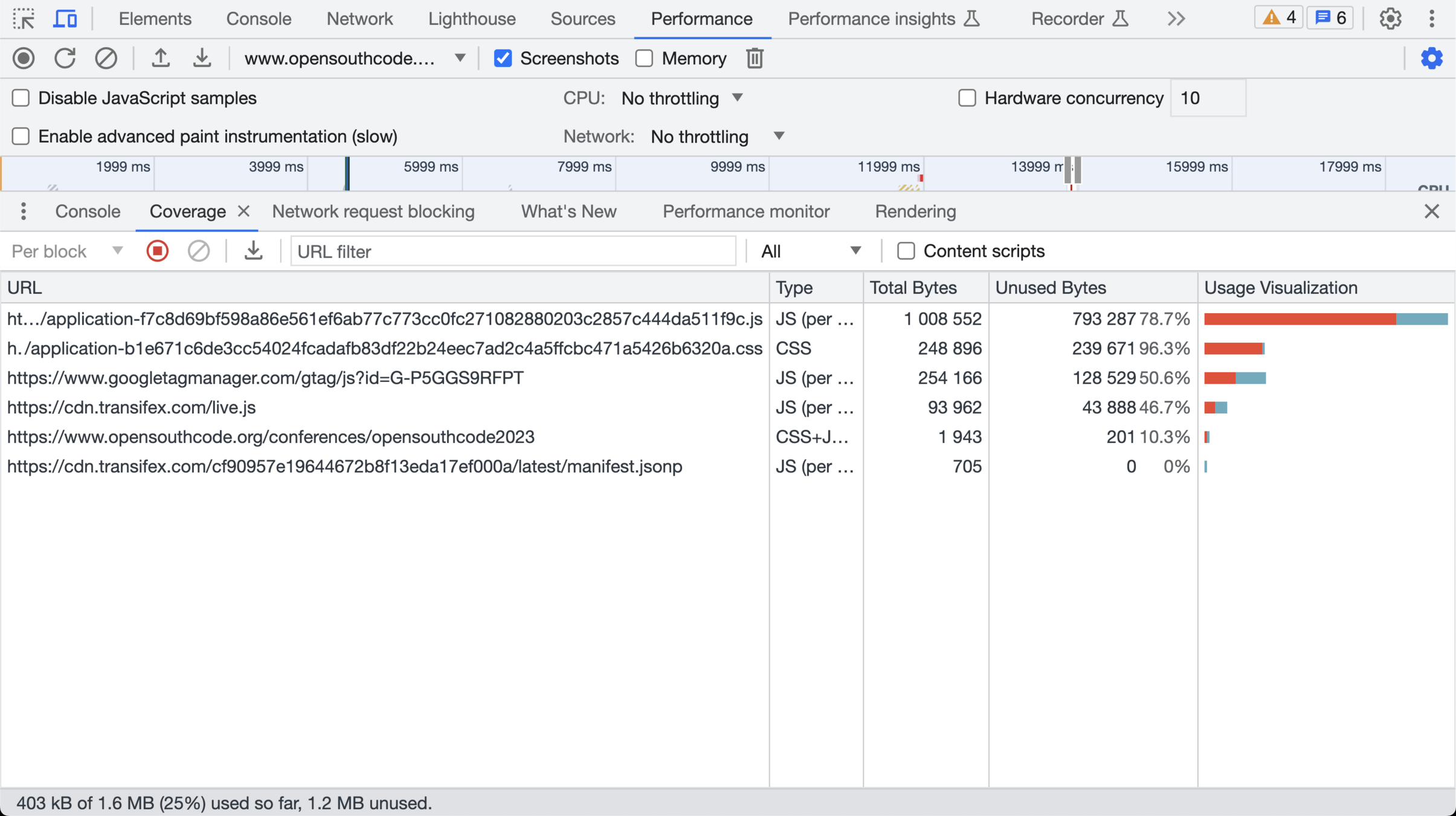
Task: Export coverage data download icon
Action: [253, 251]
